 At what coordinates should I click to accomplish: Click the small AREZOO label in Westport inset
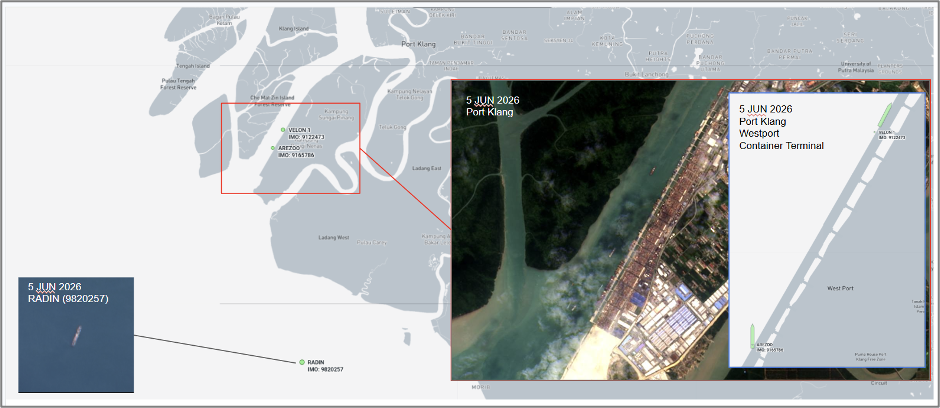coord(764,346)
